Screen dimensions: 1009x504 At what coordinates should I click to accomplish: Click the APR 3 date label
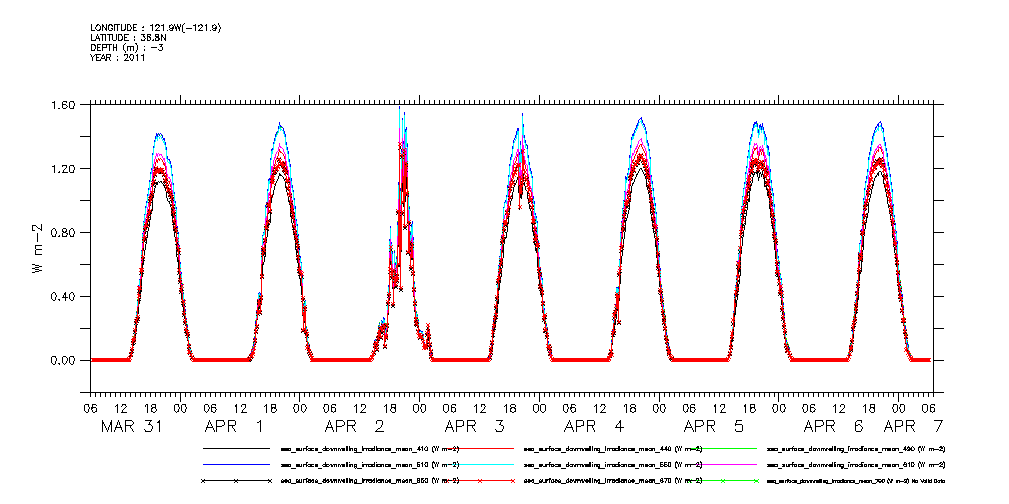pos(474,426)
